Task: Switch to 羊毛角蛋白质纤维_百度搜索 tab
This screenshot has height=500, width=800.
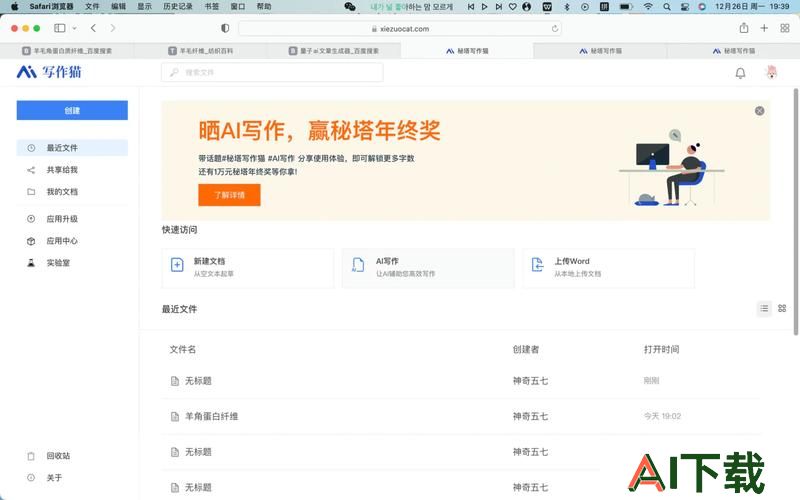Action: click(x=67, y=51)
